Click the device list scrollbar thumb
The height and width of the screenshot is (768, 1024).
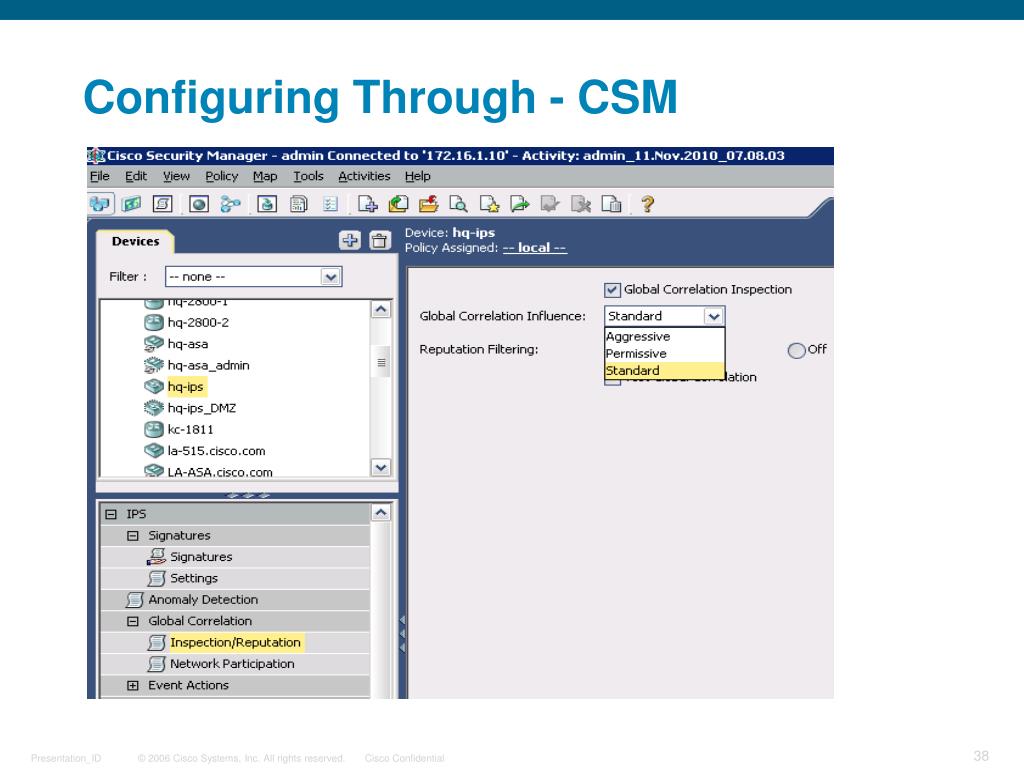381,362
